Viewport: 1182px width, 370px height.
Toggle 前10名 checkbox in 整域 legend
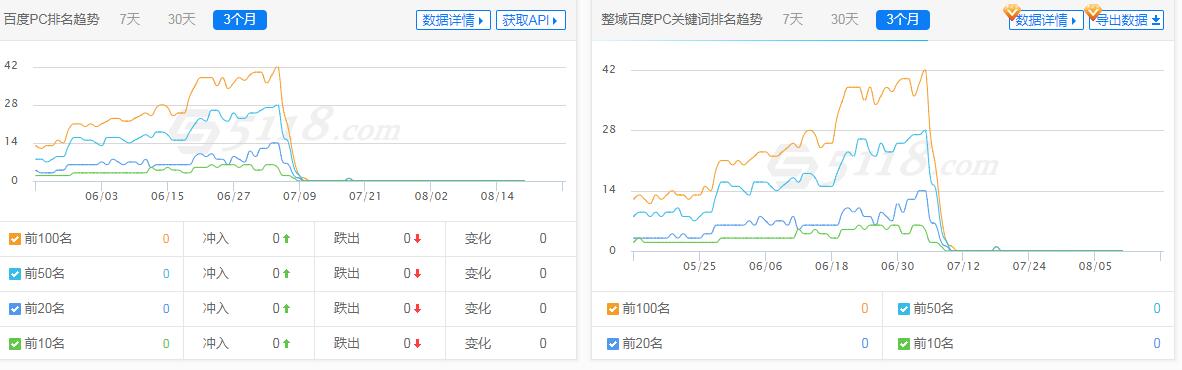point(904,344)
